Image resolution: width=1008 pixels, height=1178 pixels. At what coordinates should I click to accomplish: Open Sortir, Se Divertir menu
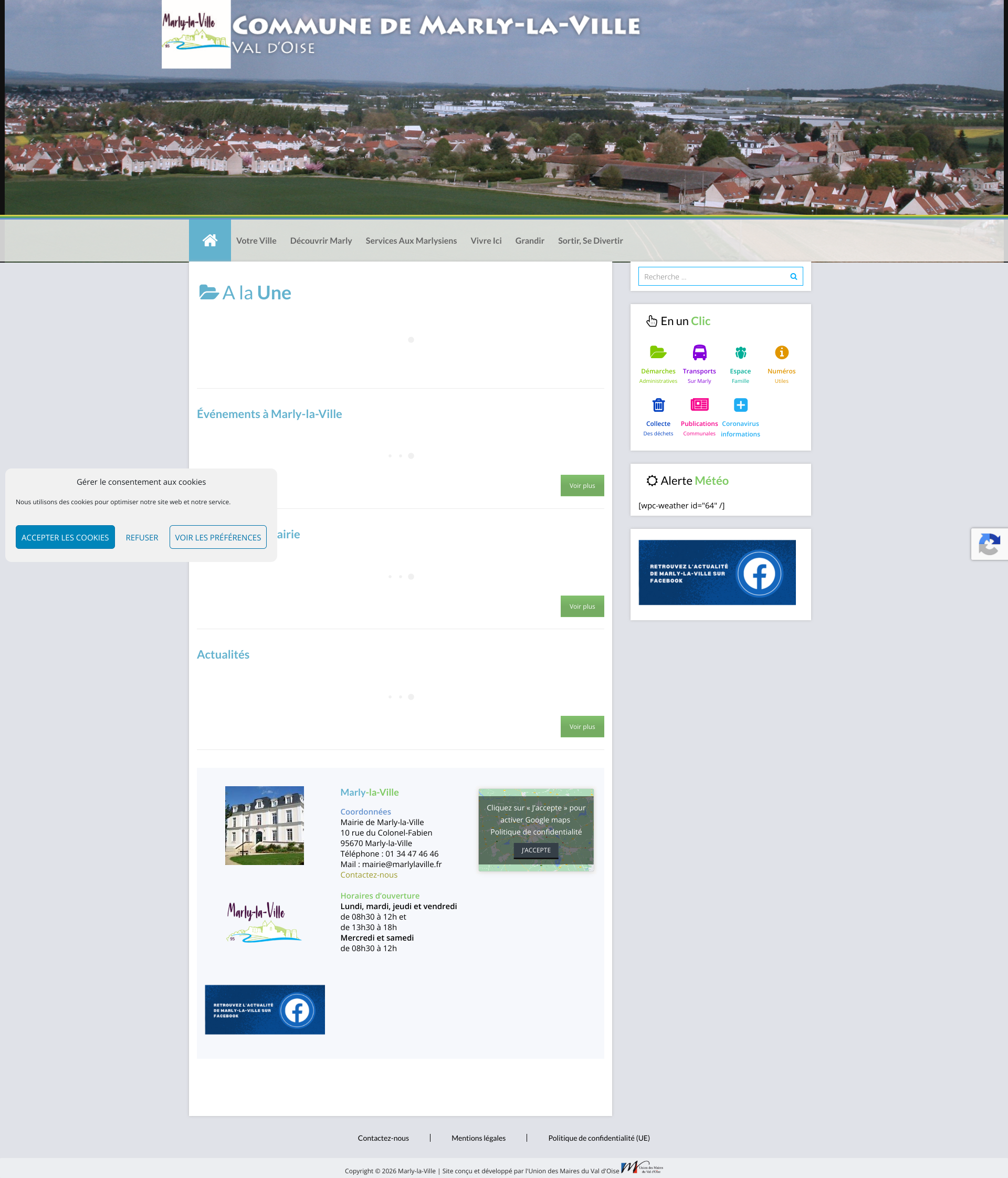click(x=591, y=241)
